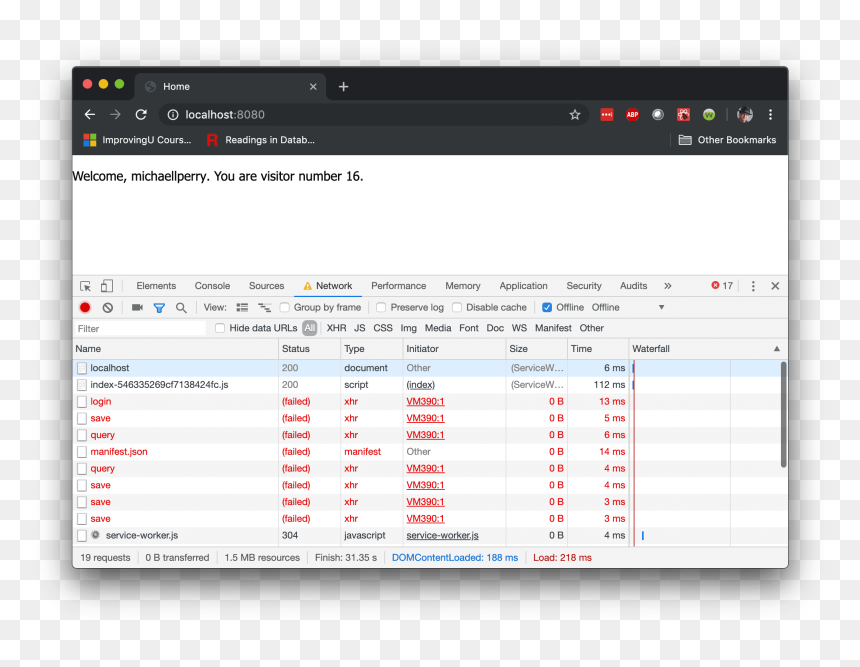Image resolution: width=860 pixels, height=667 pixels.
Task: Uncheck the Offline checkbox
Action: [x=547, y=307]
